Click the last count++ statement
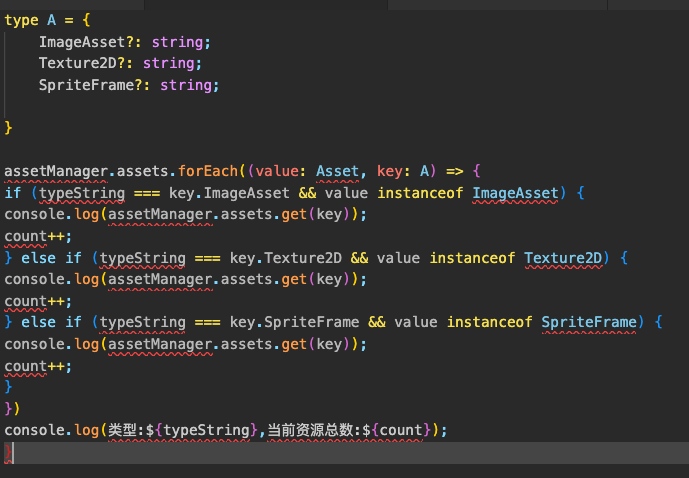The width and height of the screenshot is (689, 478). click(x=26, y=366)
